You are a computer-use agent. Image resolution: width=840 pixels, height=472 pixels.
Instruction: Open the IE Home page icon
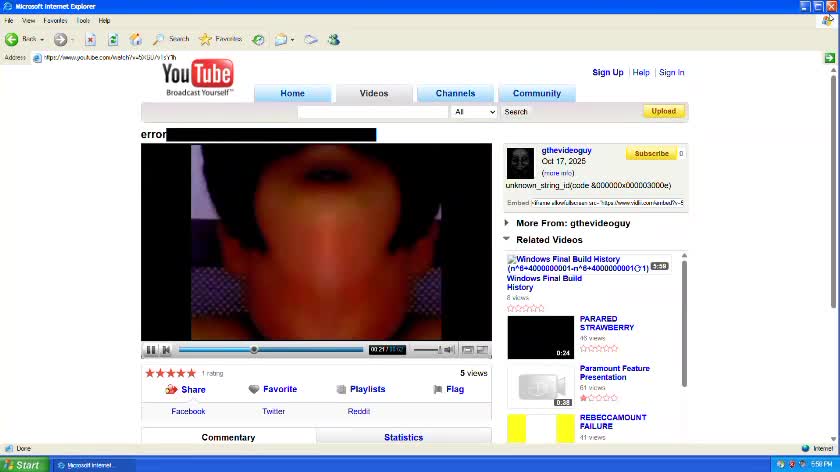pos(135,39)
